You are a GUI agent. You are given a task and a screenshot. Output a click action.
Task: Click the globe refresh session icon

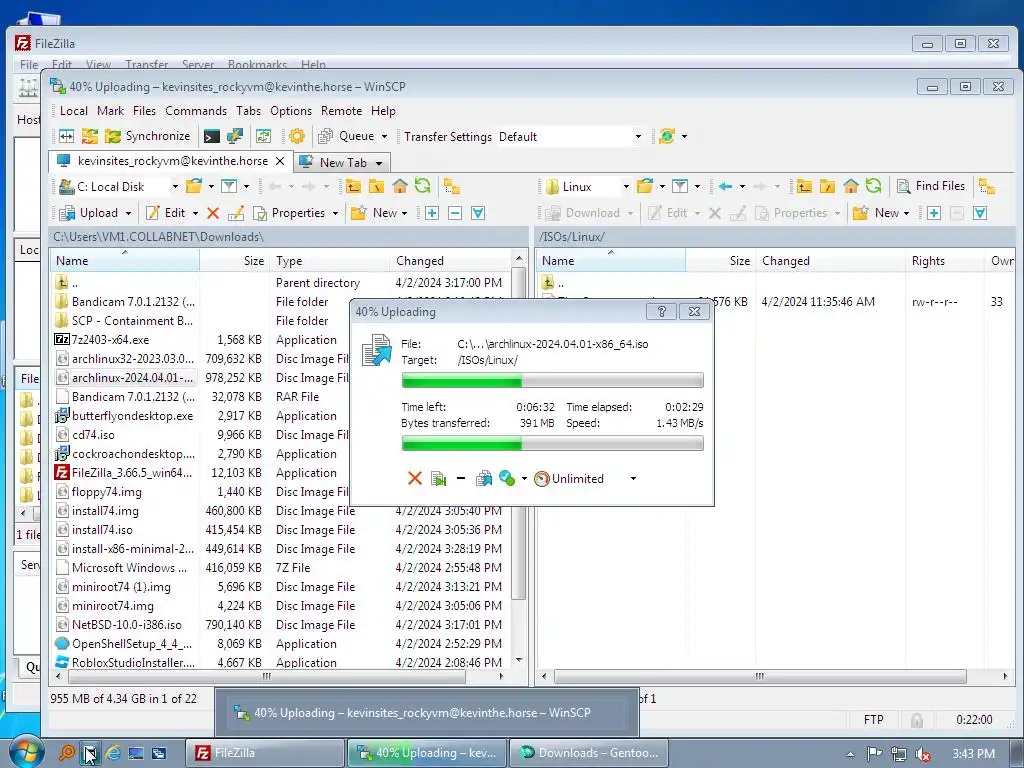click(x=667, y=136)
